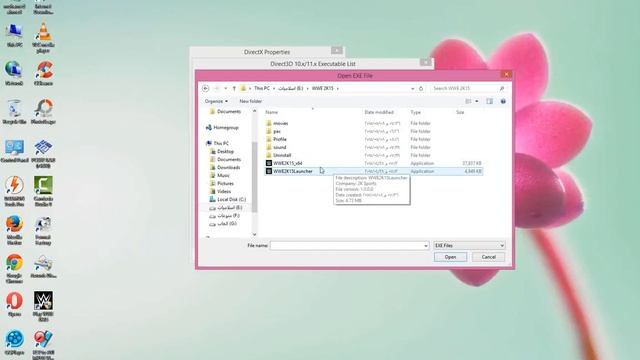Select Local Disk (C:) in navigation pane
This screenshot has width=640, height=360.
pyautogui.click(x=228, y=200)
